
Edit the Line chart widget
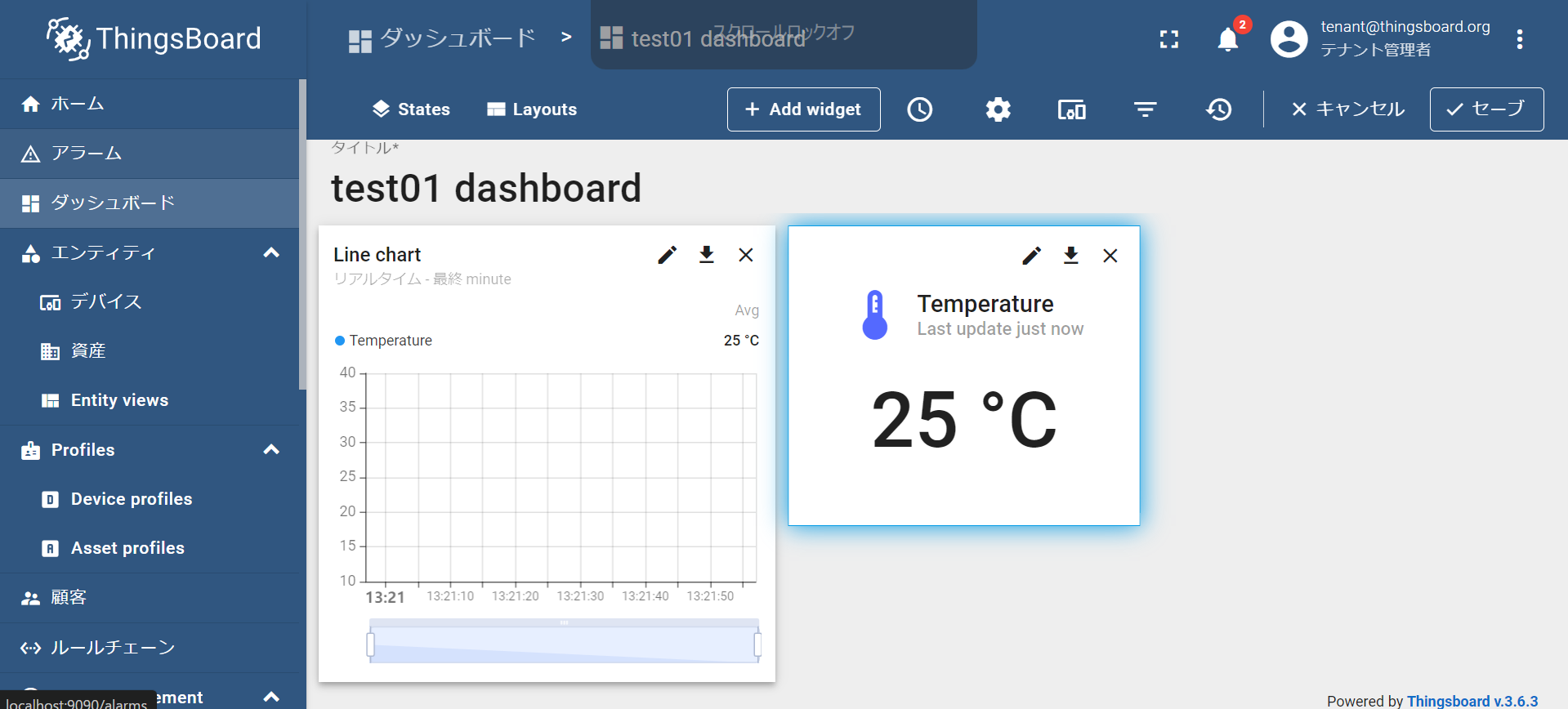[x=668, y=255]
